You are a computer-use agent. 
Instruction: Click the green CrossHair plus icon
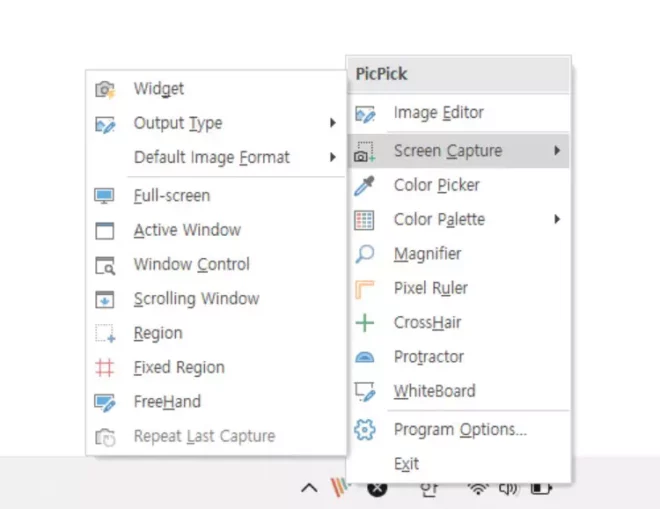(365, 323)
